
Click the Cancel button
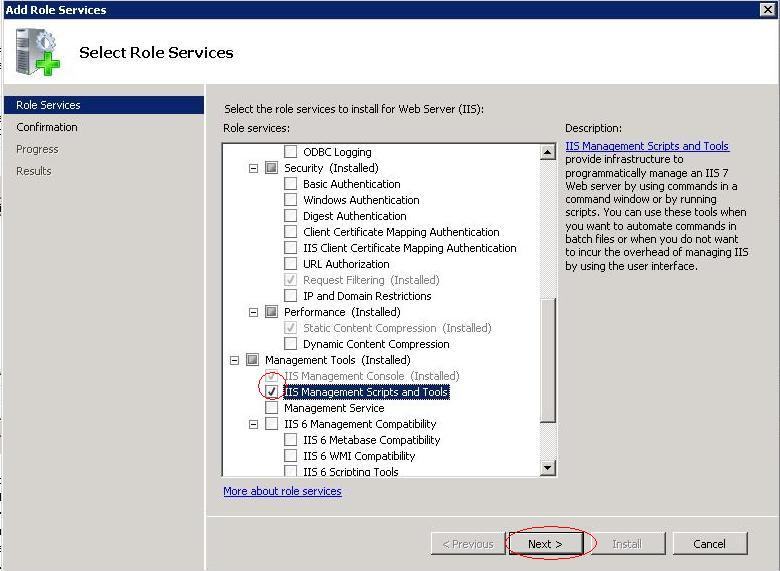click(709, 544)
